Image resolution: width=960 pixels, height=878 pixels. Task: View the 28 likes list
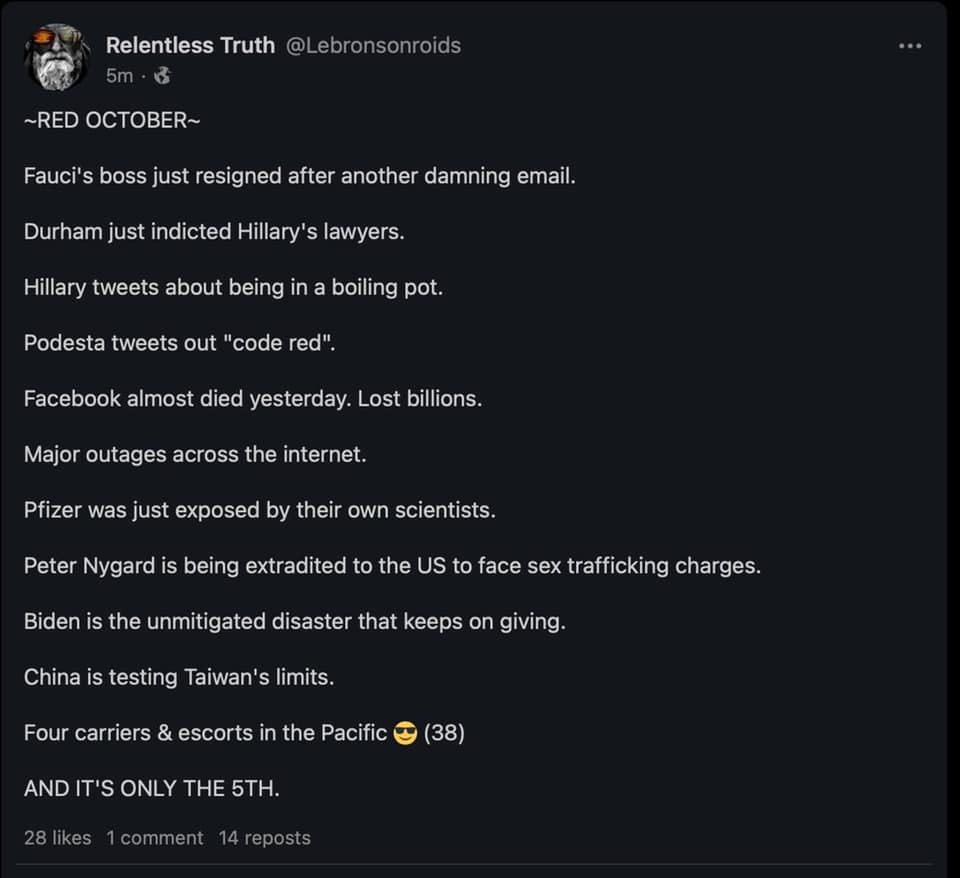tap(57, 838)
